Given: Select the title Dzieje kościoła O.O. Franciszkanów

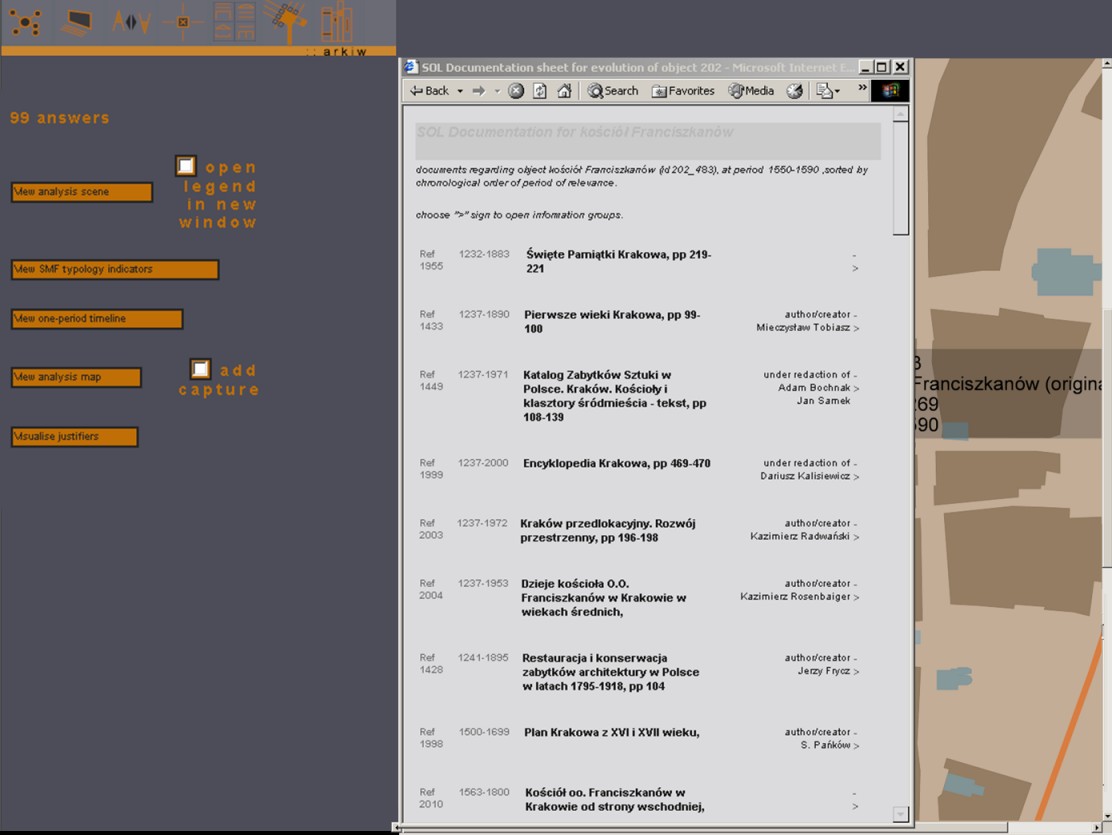Looking at the screenshot, I should point(604,597).
